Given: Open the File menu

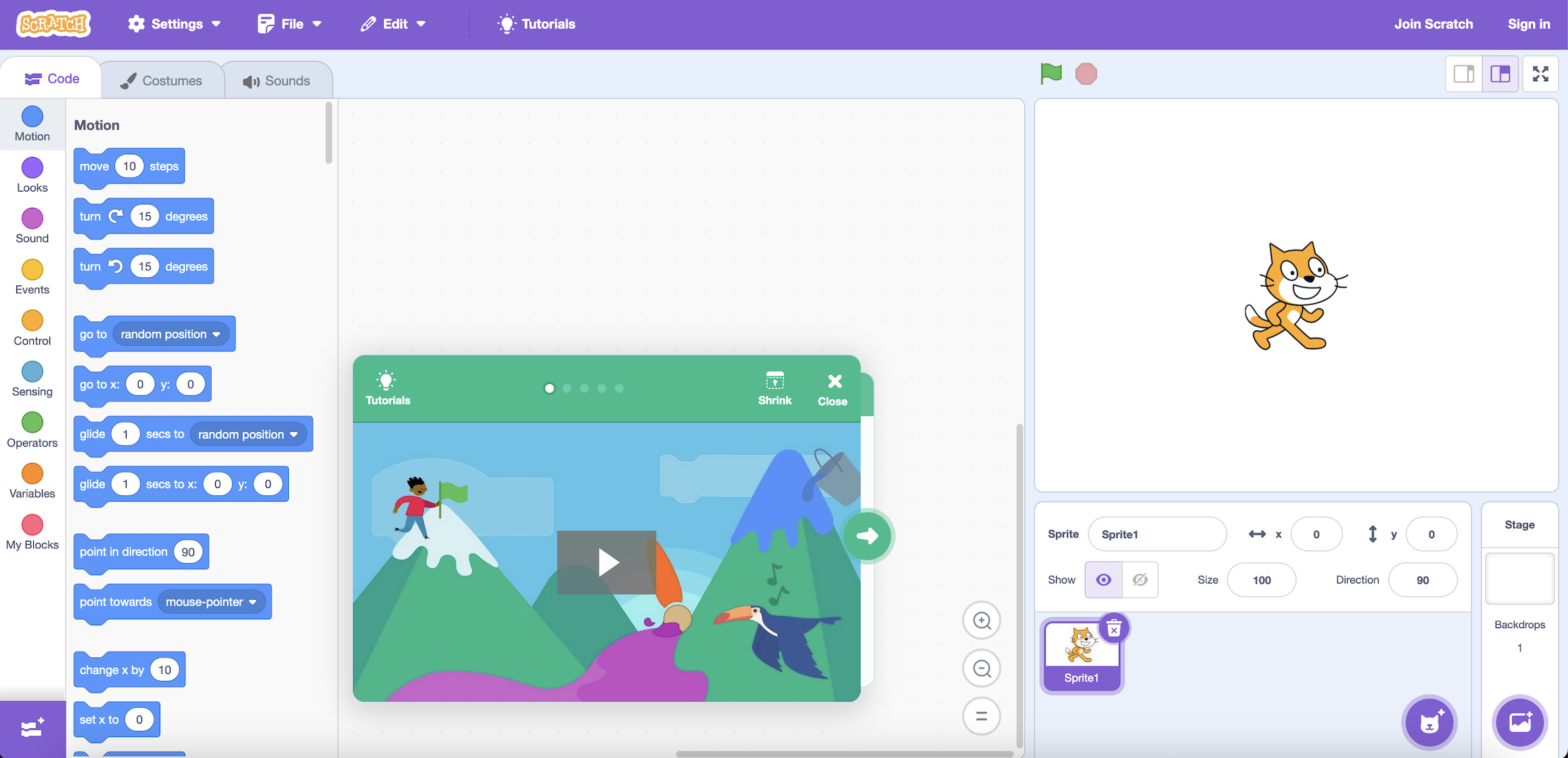Looking at the screenshot, I should click(x=290, y=24).
